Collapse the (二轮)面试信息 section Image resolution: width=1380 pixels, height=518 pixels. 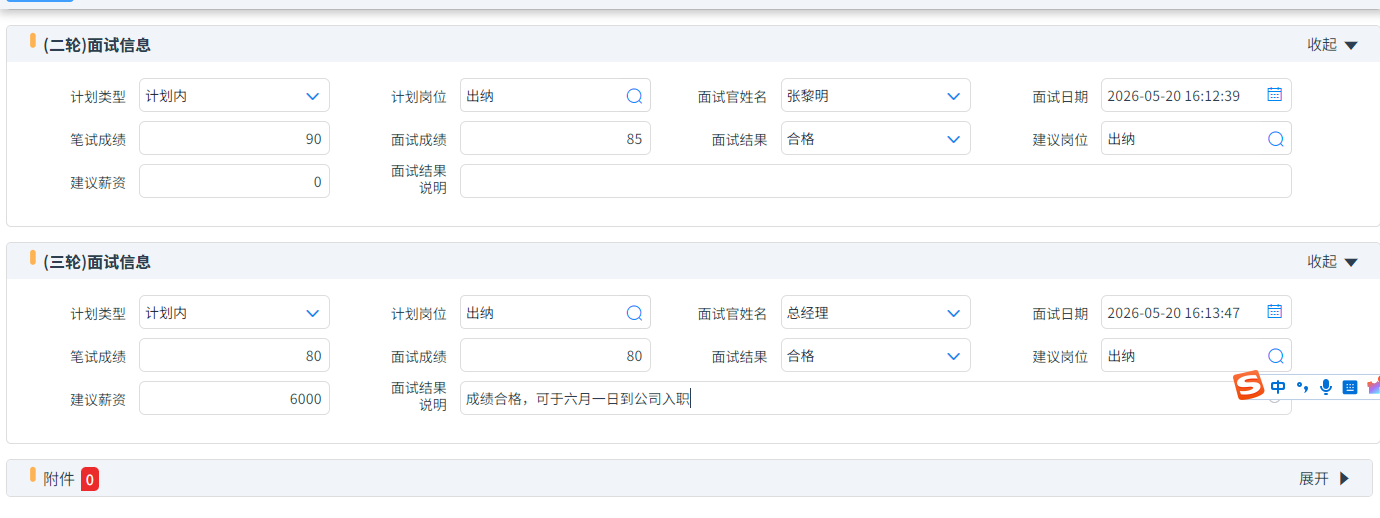point(1332,45)
